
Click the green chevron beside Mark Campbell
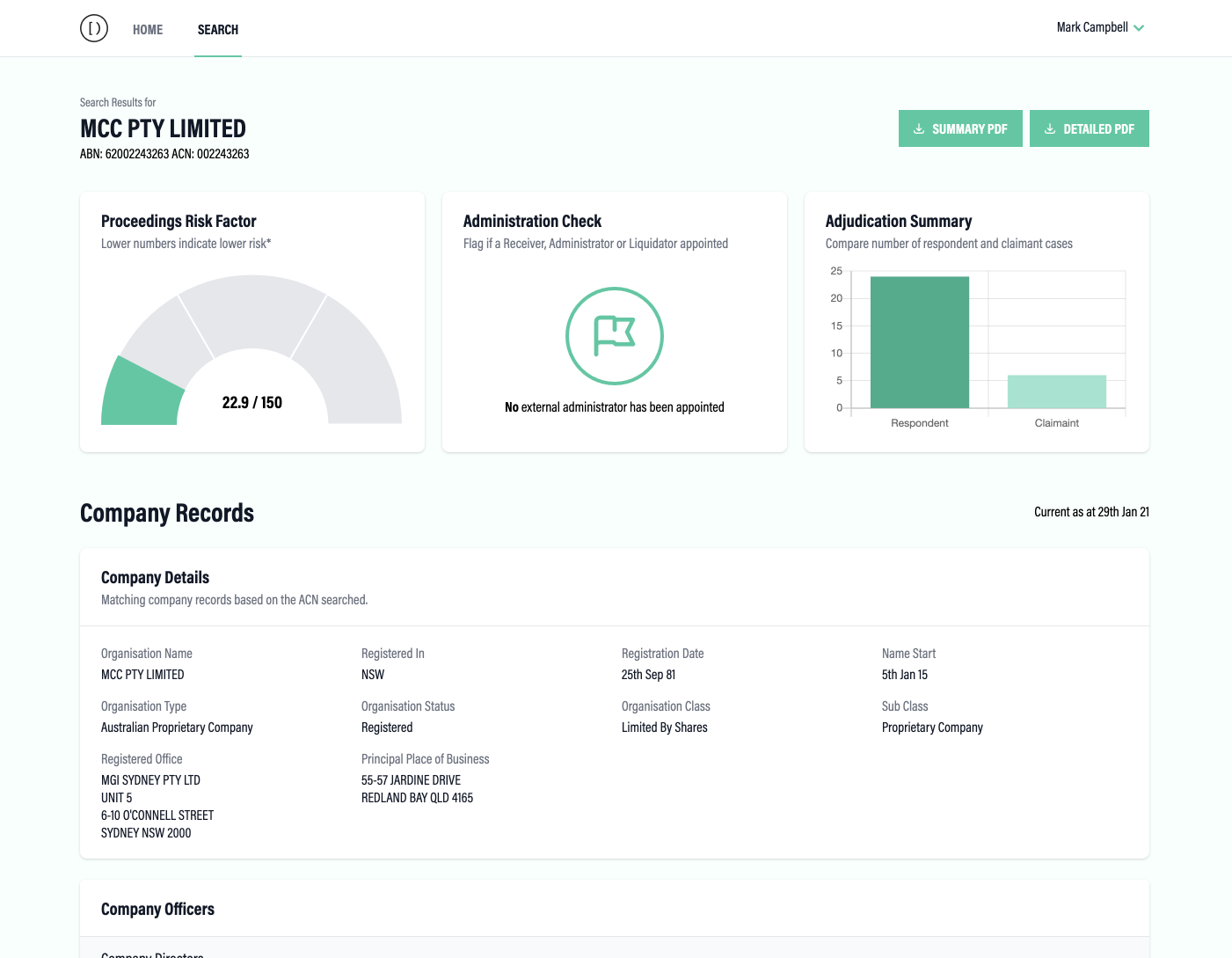click(x=1140, y=27)
